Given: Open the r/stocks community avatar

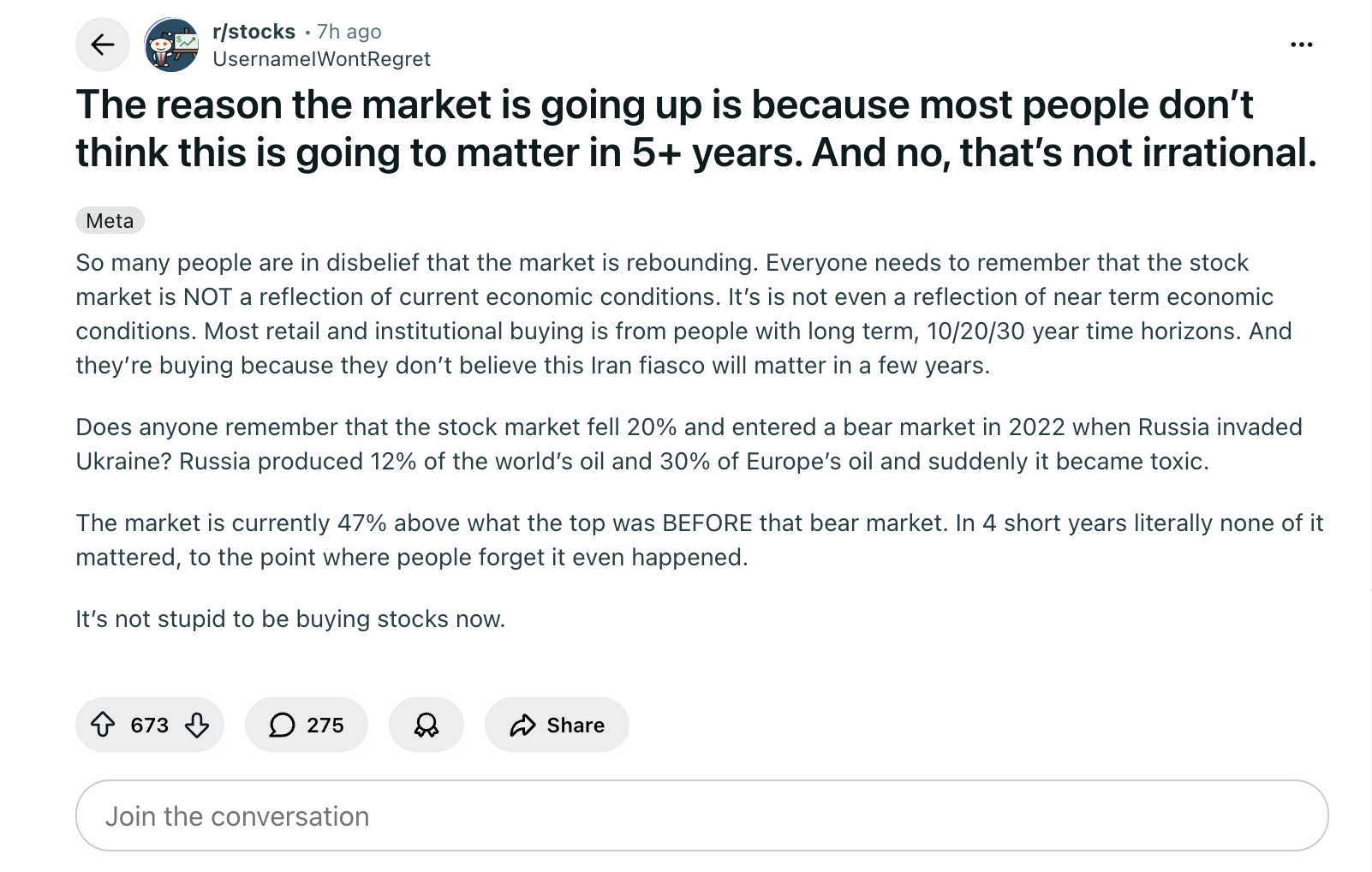Looking at the screenshot, I should [172, 45].
